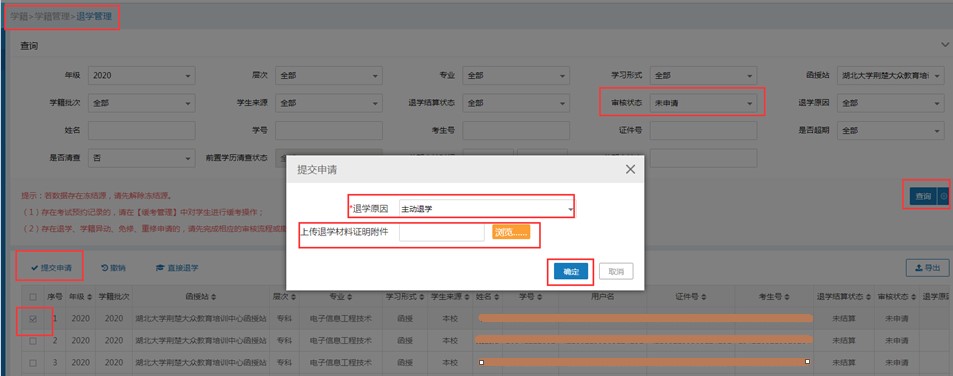Screen dimensions: 953x376
Task: Open 审核状态 dropdown showing 未申请
Action: pos(703,103)
